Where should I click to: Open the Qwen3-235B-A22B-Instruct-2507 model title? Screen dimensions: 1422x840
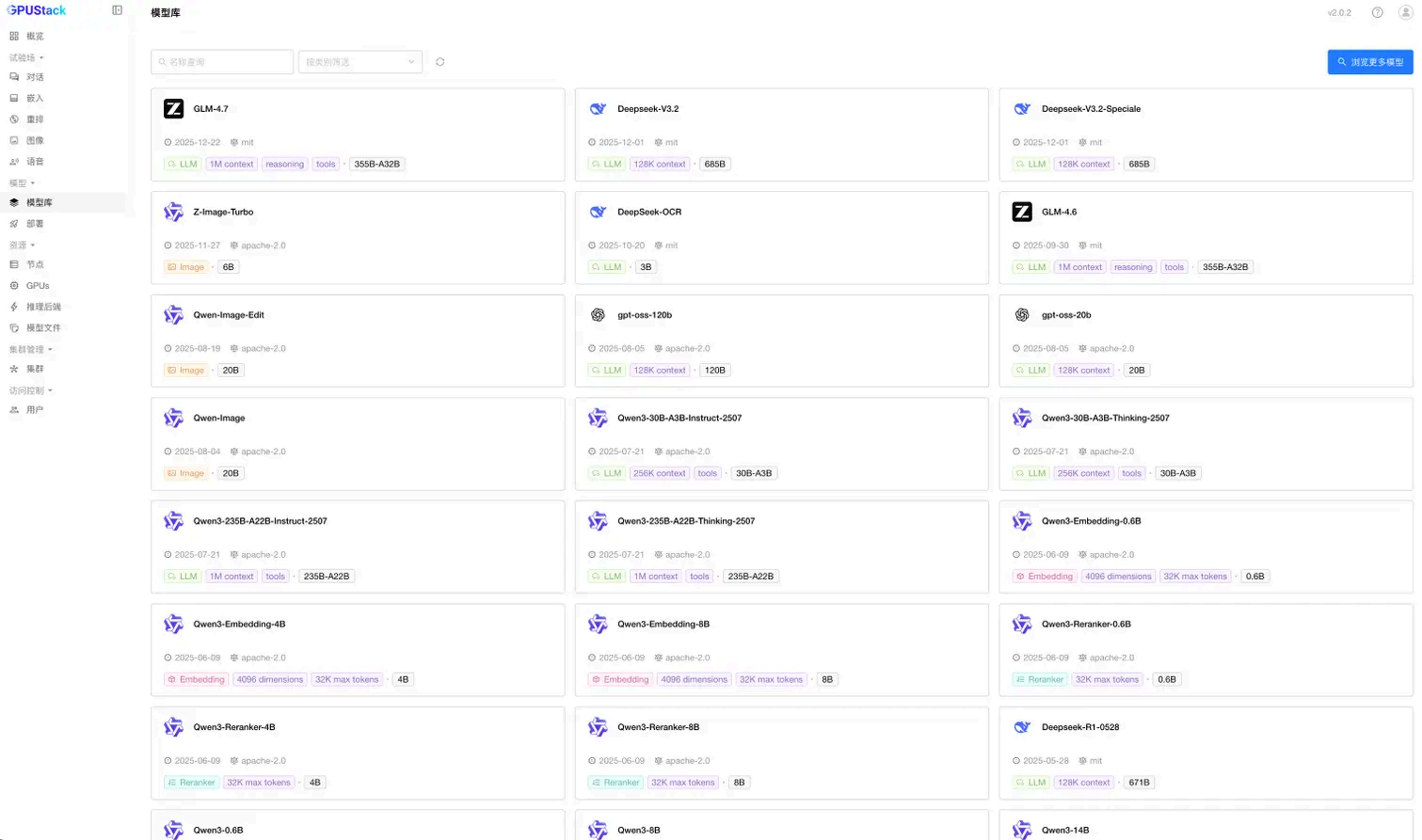(x=260, y=521)
